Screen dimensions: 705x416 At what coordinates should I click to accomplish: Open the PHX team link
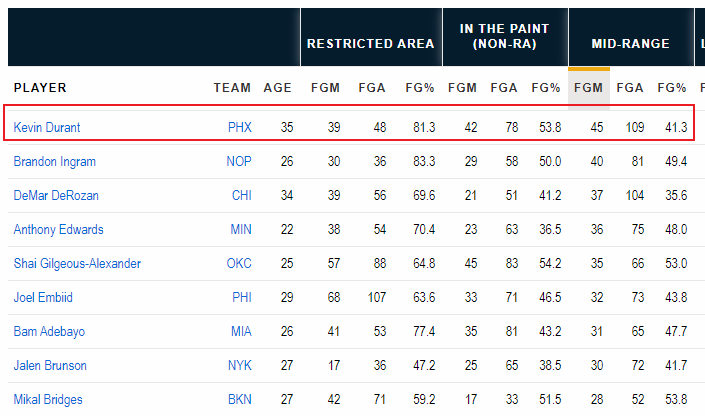coord(240,127)
